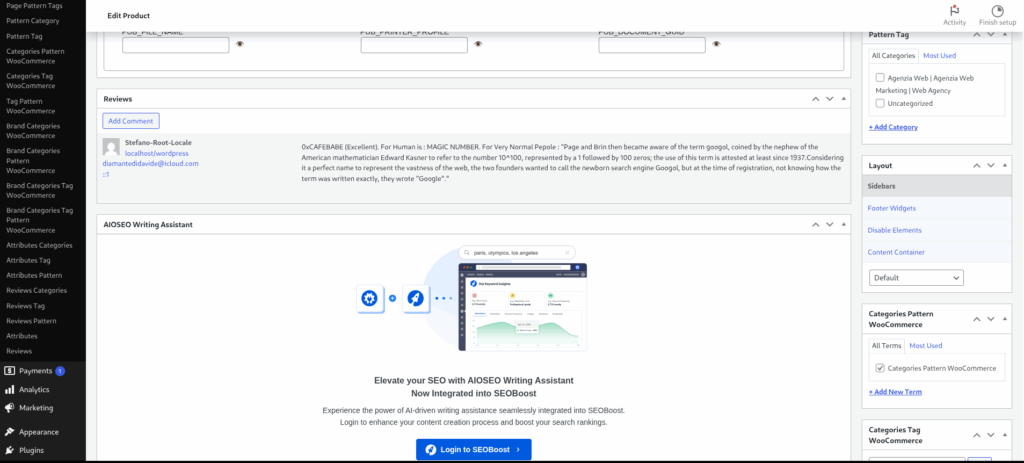Viewport: 1024px width, 463px height.
Task: Click Stefano-Root-Locale's avatar image
Action: [111, 146]
